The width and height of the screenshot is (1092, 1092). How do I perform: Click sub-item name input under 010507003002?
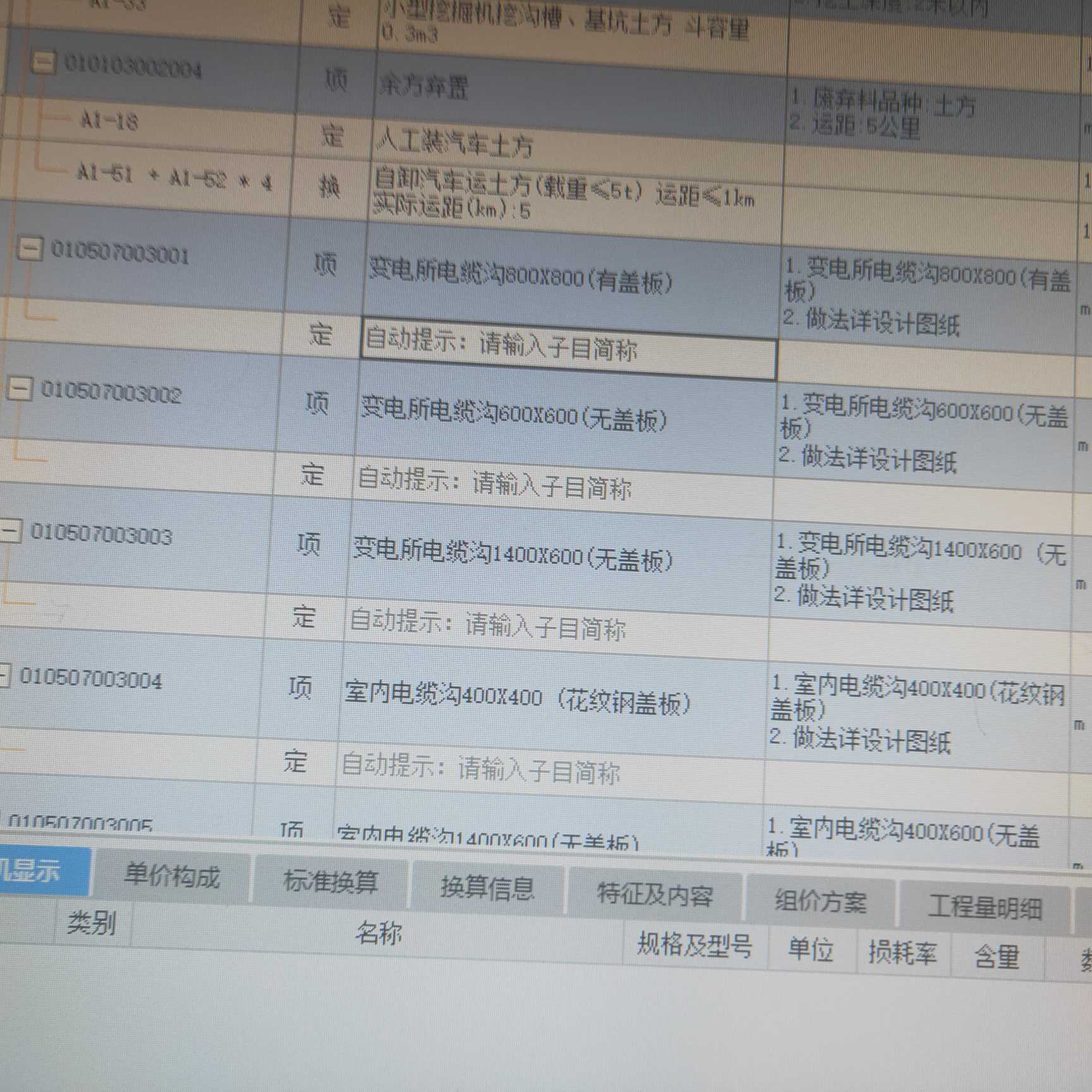click(562, 488)
